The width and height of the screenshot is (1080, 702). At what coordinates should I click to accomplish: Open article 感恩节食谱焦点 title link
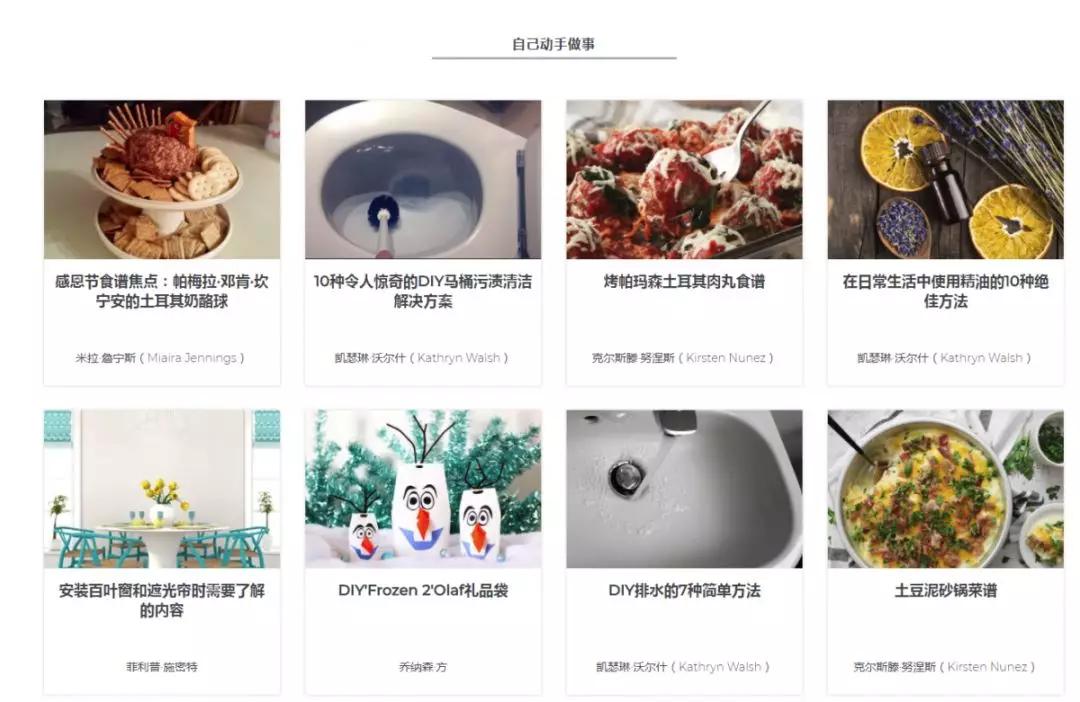162,291
